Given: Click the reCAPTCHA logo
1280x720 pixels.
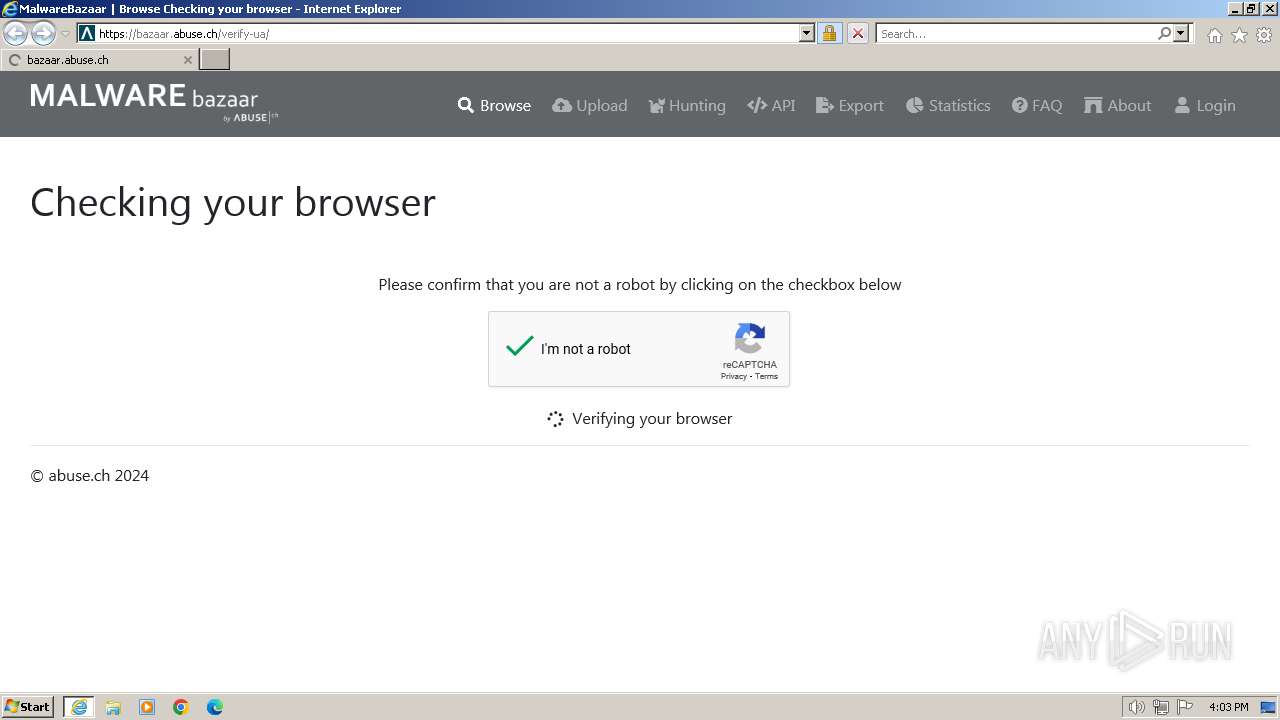Looking at the screenshot, I should coord(750,338).
